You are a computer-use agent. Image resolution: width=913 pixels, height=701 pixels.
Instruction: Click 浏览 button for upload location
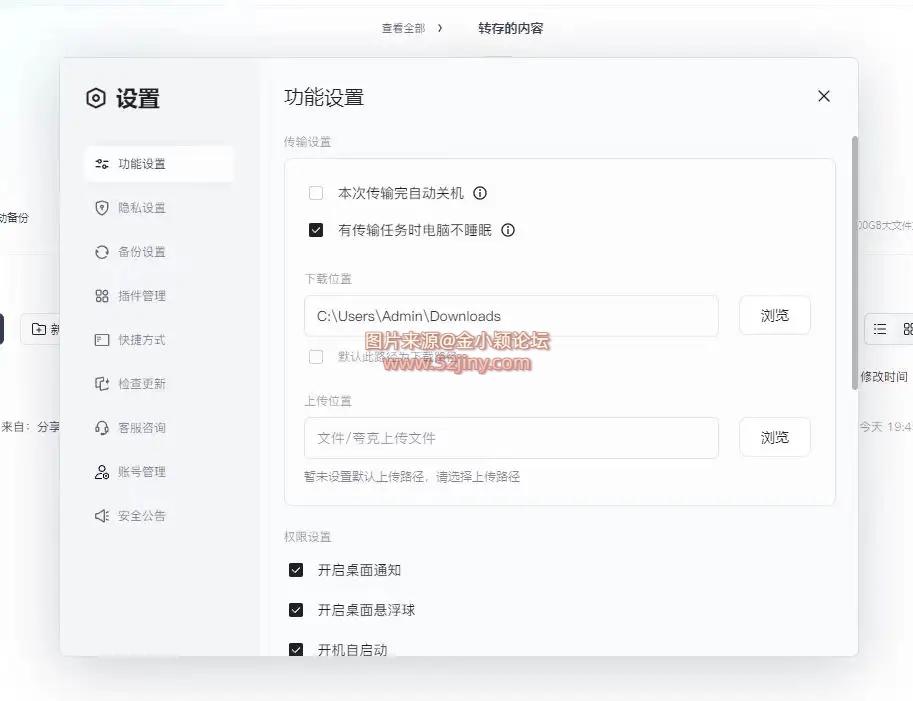pyautogui.click(x=774, y=437)
